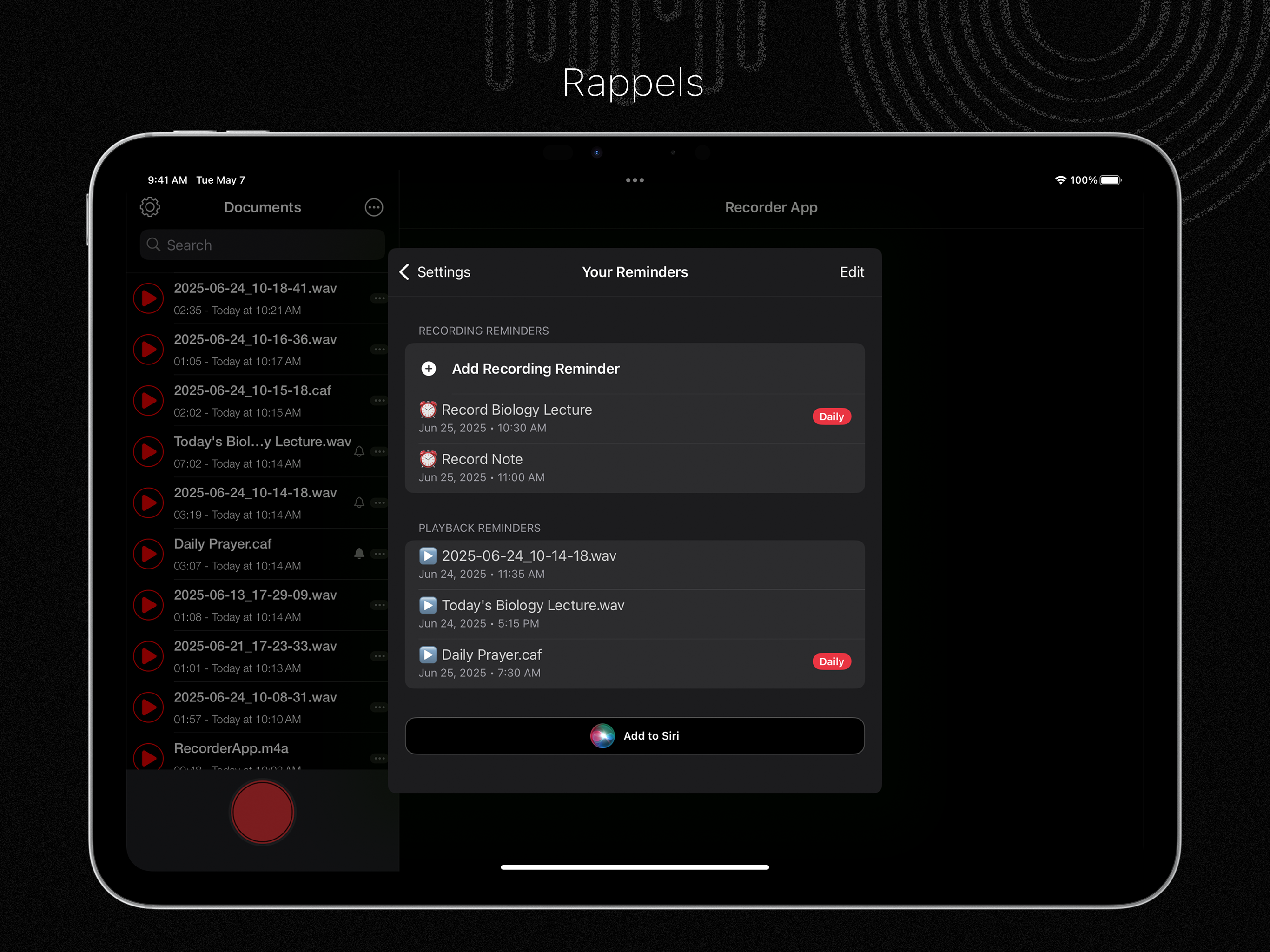The height and width of the screenshot is (952, 1270).
Task: Tap Daily badge on Daily Prayer.caf reminder
Action: (831, 661)
